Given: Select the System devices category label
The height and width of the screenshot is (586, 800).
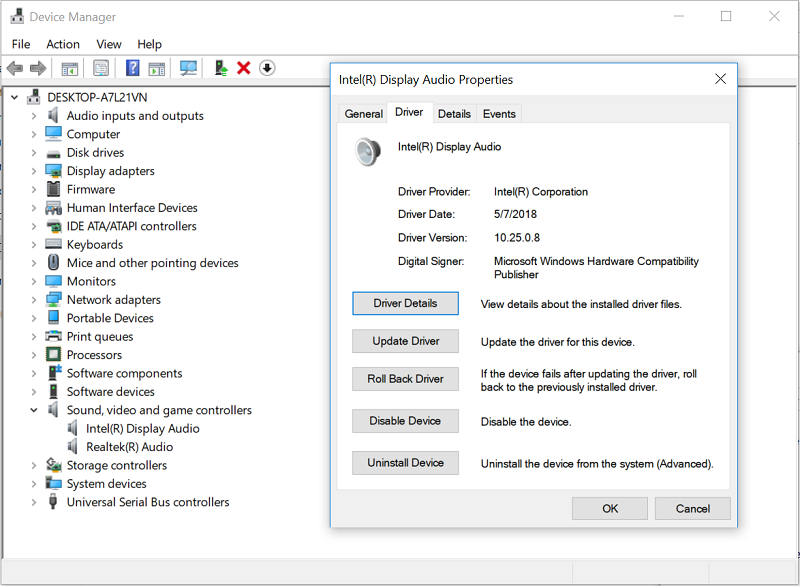Looking at the screenshot, I should [x=107, y=483].
